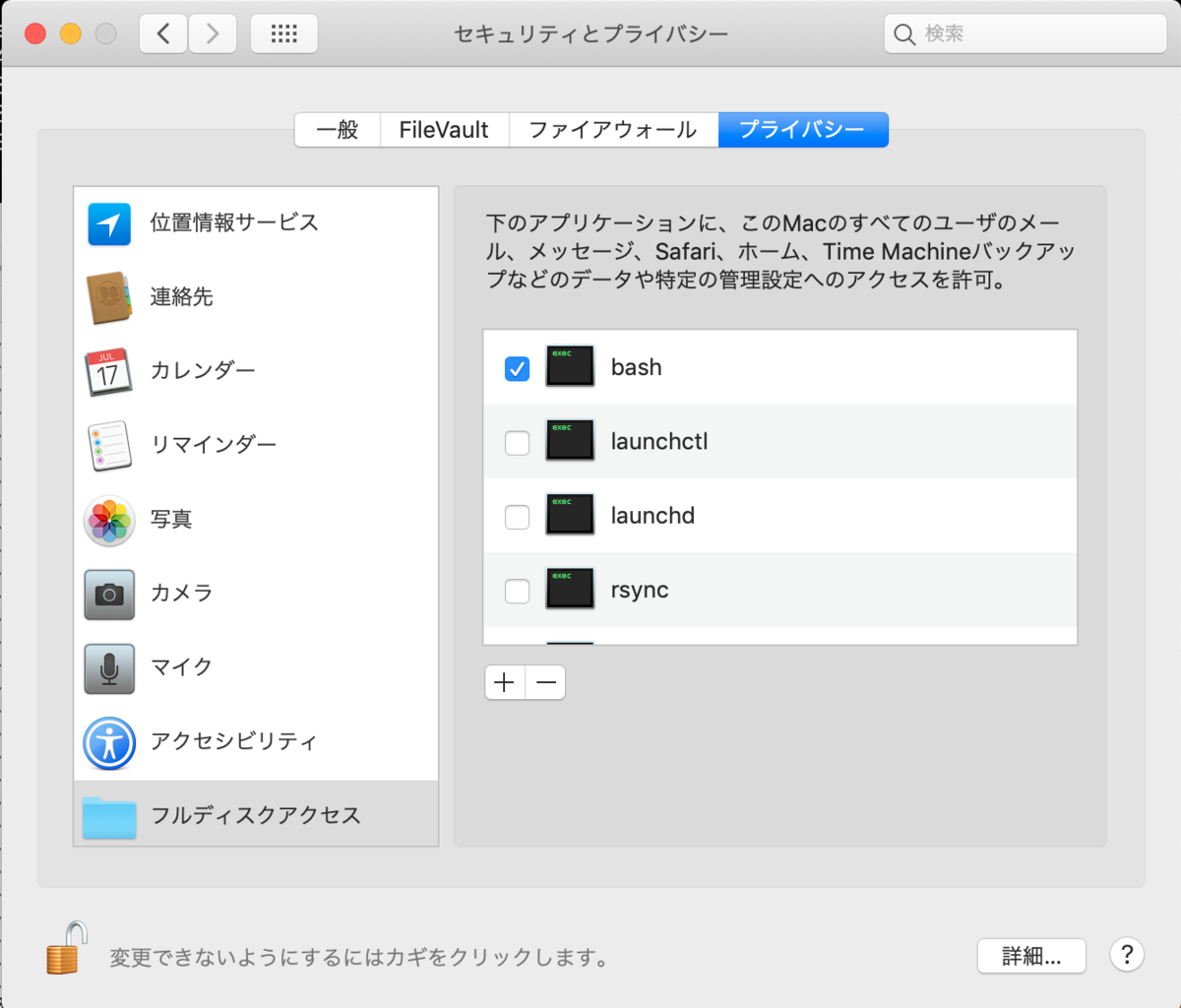The height and width of the screenshot is (1008, 1181).
Task: Click the magnifier icon in search field
Action: [x=904, y=34]
